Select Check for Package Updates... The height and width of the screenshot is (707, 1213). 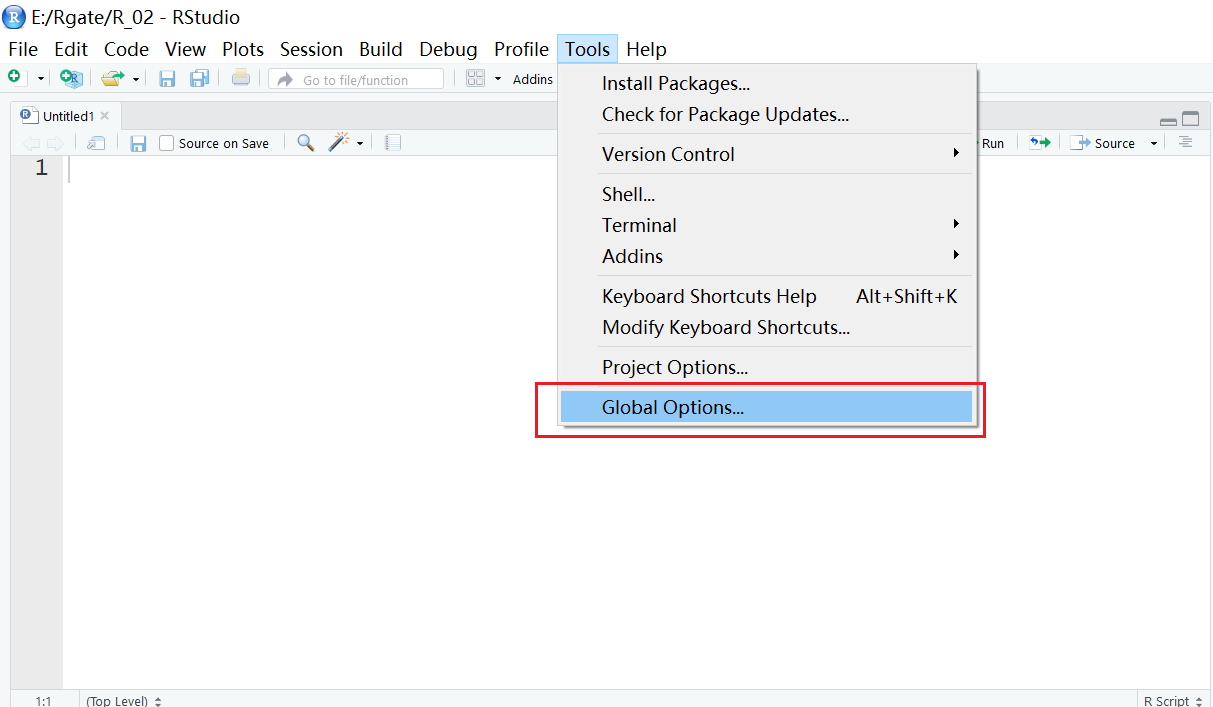pyautogui.click(x=766, y=115)
